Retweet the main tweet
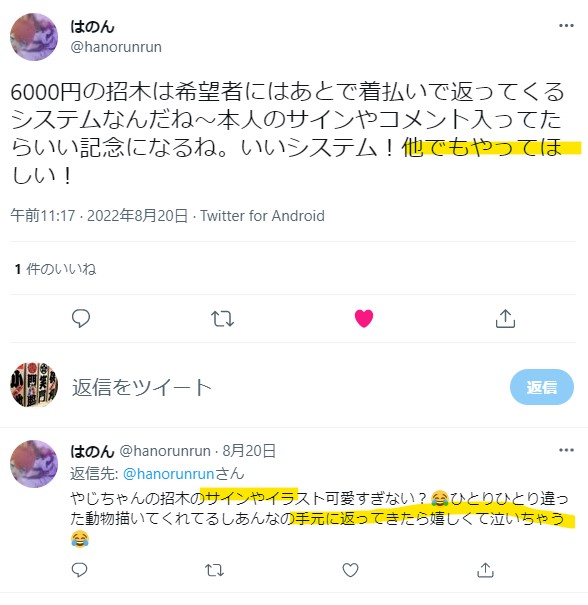 (x=222, y=319)
